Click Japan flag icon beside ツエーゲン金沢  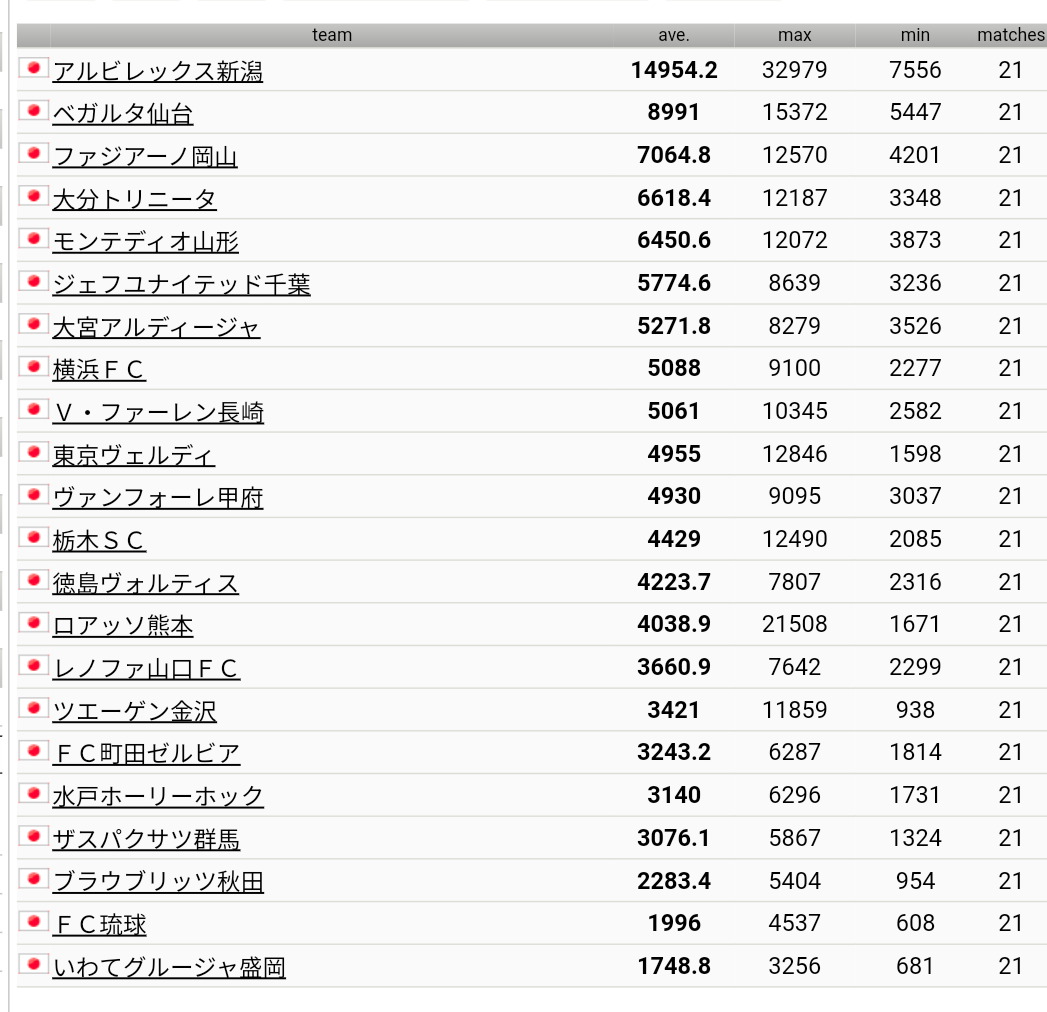pos(33,708)
